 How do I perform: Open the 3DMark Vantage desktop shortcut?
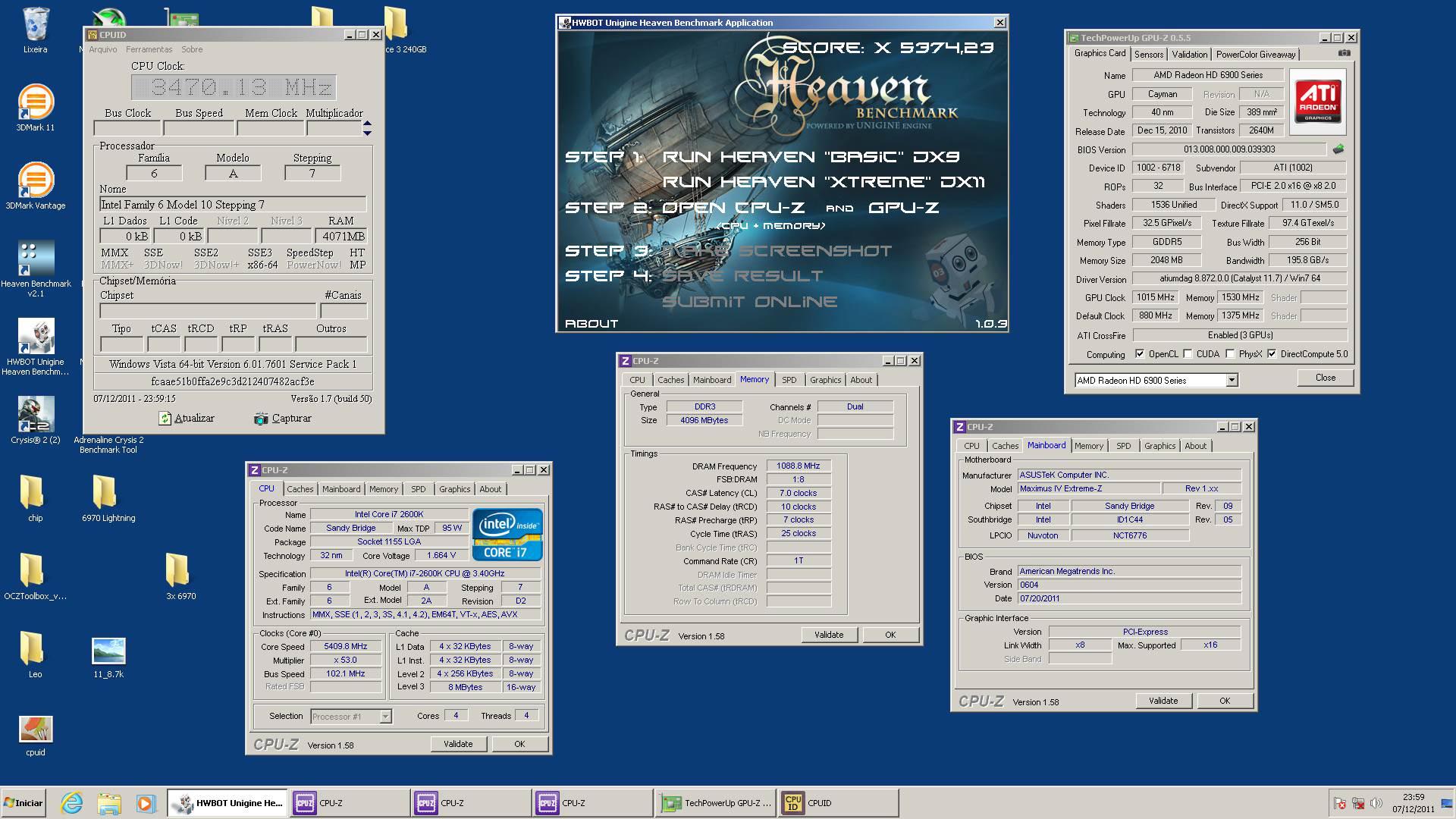click(x=35, y=186)
